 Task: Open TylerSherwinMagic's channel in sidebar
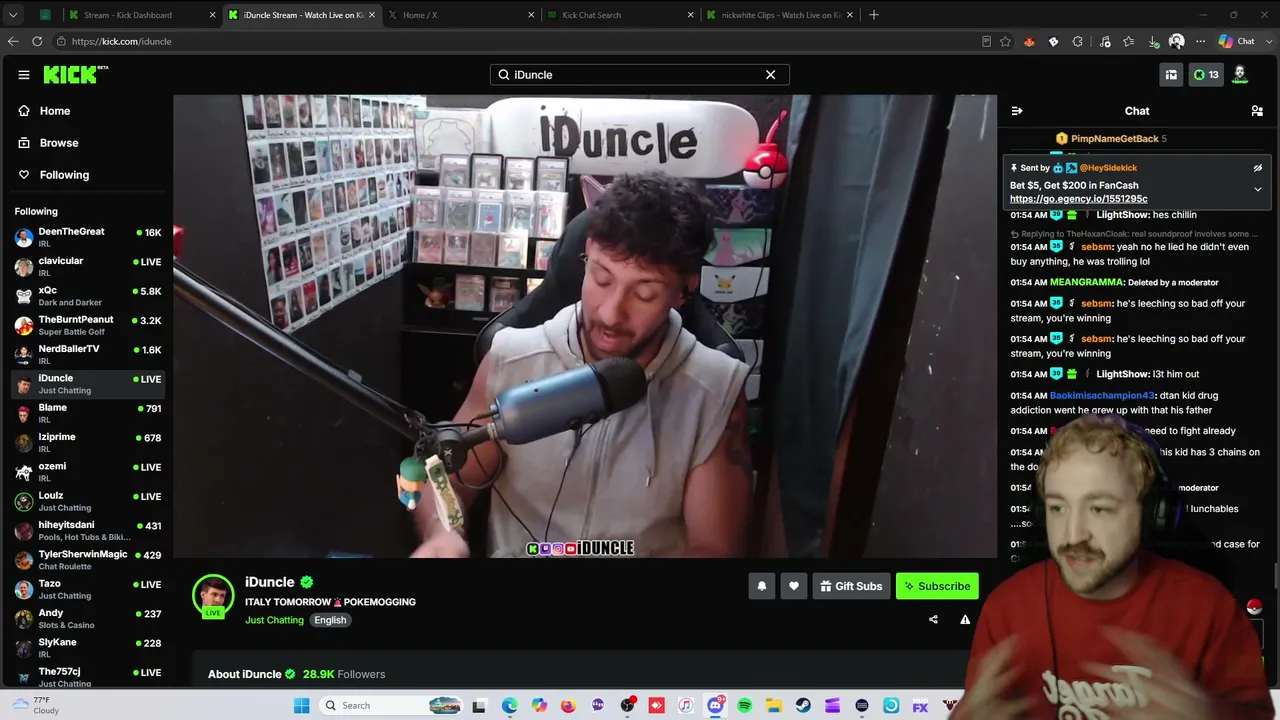tap(88, 559)
